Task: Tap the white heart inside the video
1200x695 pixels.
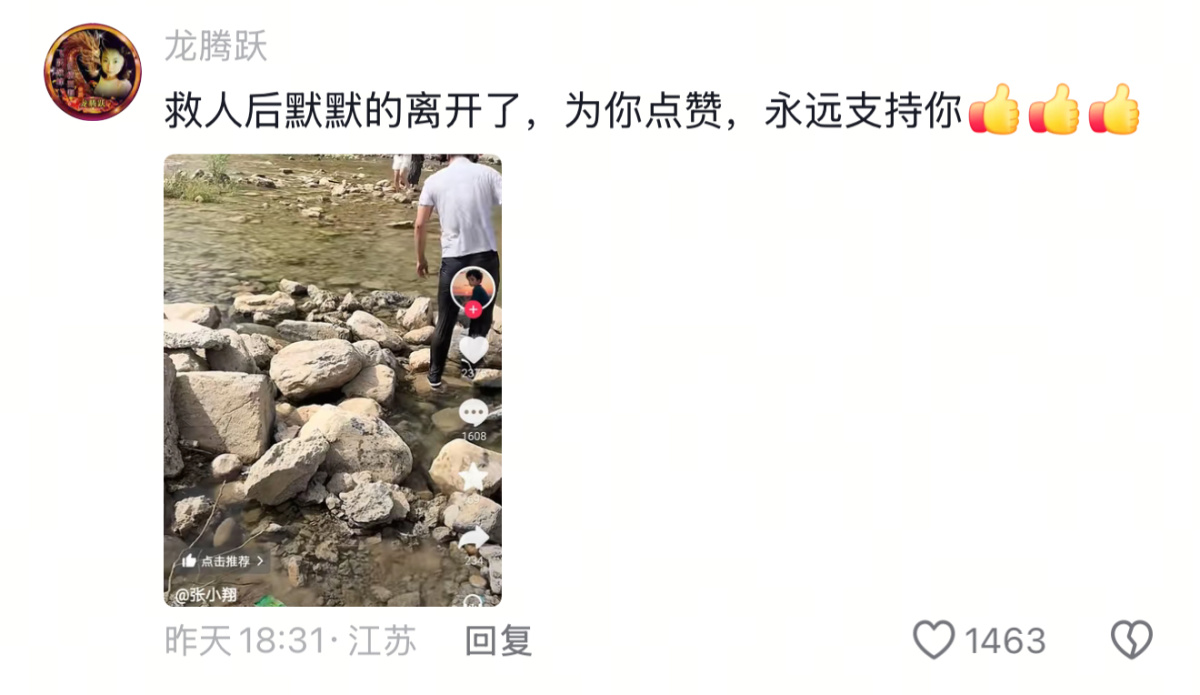Action: 473,349
